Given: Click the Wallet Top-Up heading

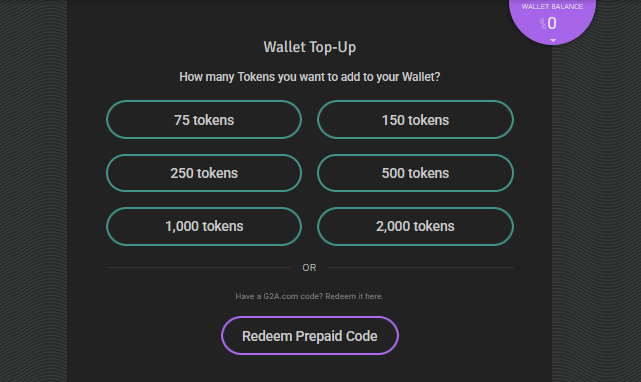Looking at the screenshot, I should click(x=309, y=47).
